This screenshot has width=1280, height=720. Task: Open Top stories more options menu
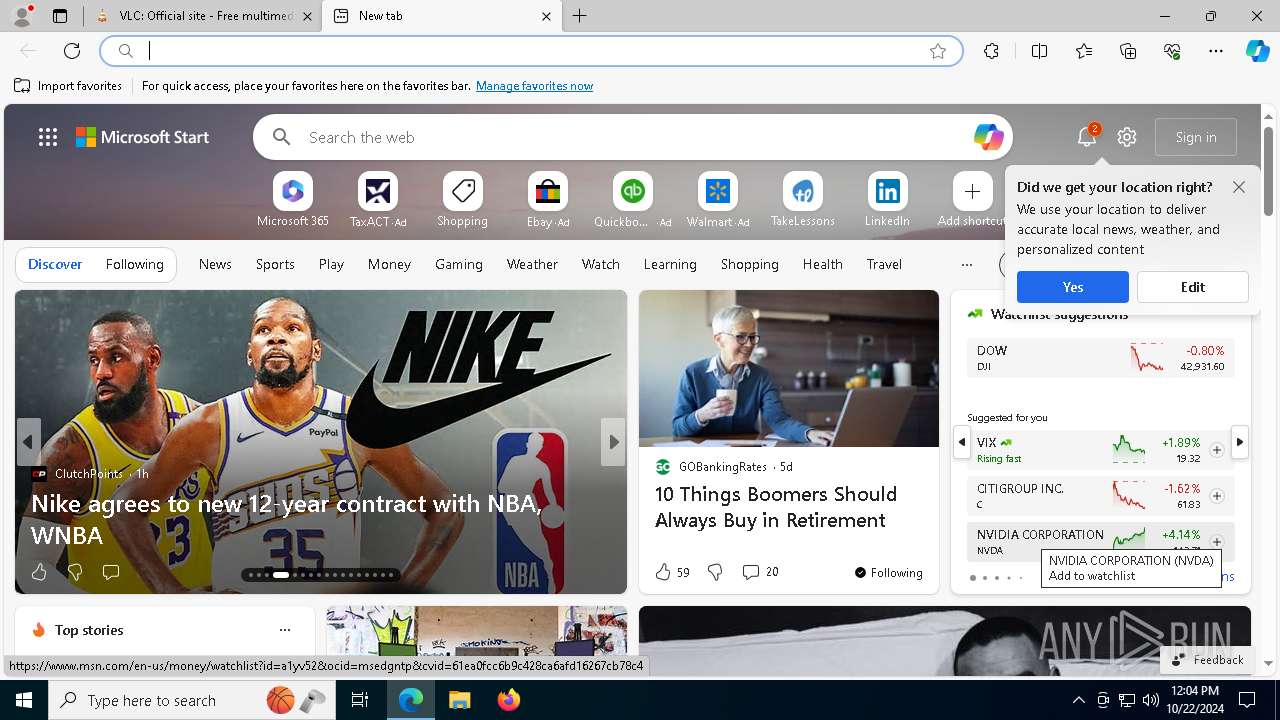tap(285, 630)
